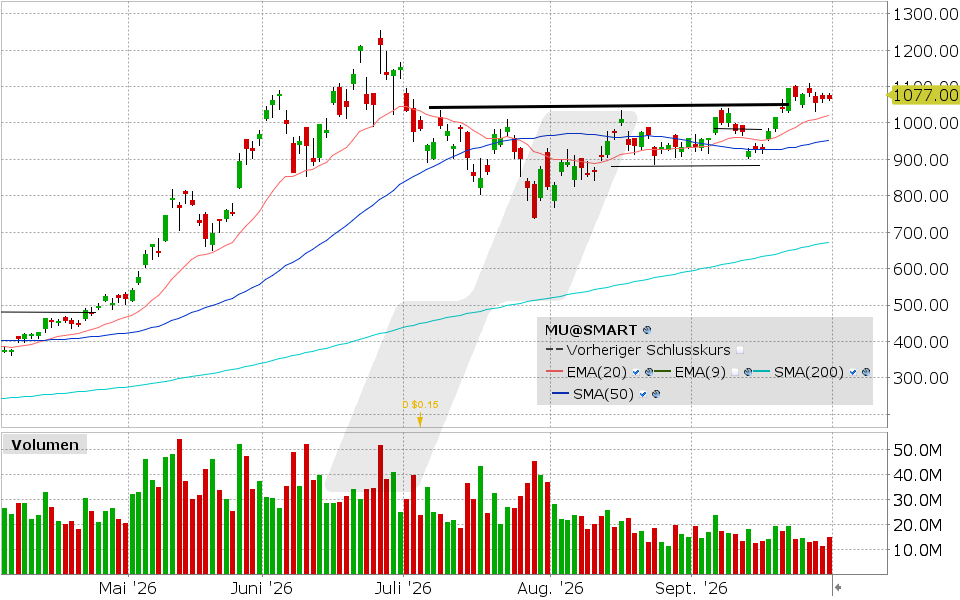Click the SMA(50) legend label
Screen dimensions: 960x600
[604, 394]
